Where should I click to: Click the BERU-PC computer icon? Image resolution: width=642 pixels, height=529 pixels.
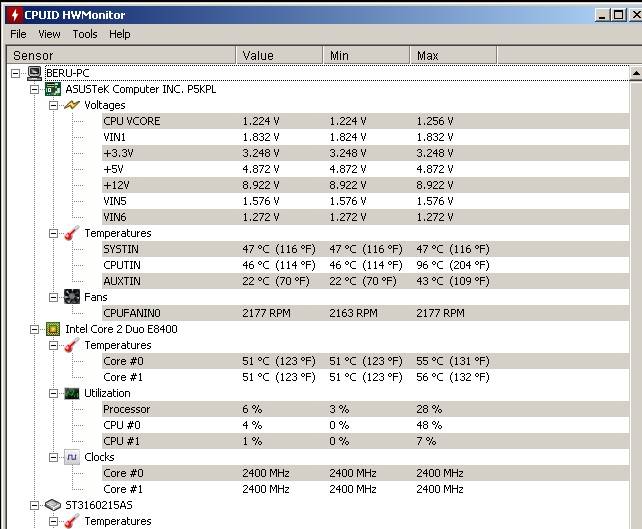tap(34, 73)
